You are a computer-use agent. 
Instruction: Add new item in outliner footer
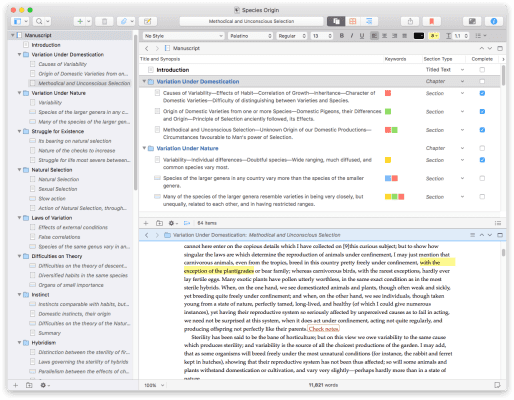click(x=146, y=223)
